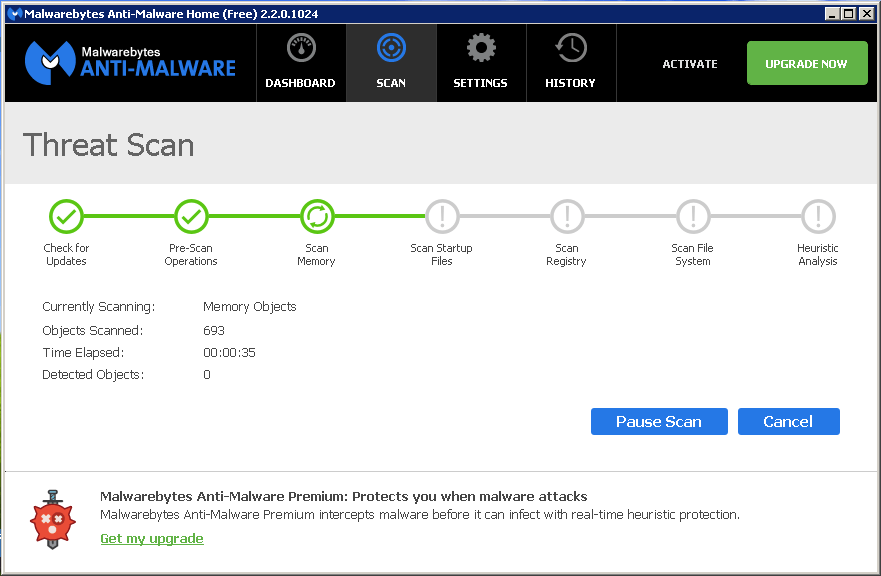Viewport: 881px width, 576px height.
Task: Click the detected objects value 0
Action: click(207, 375)
